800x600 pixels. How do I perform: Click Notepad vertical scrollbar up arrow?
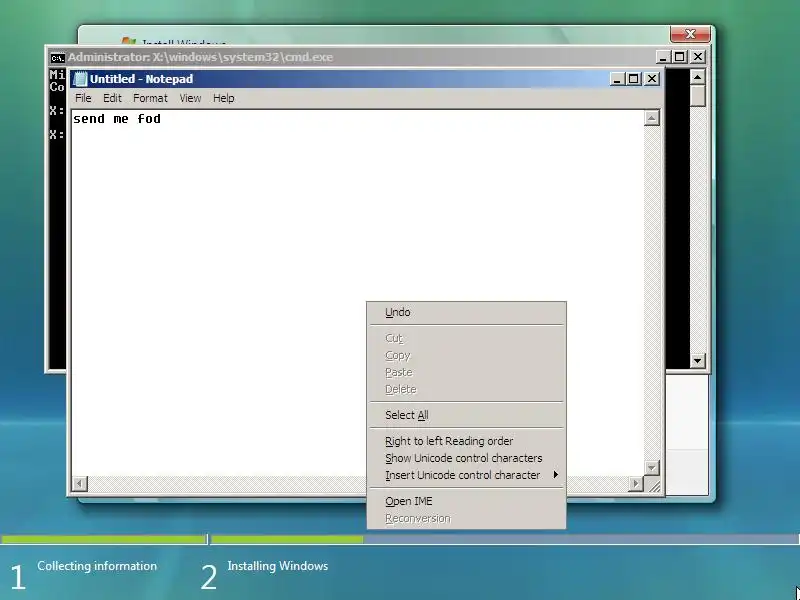click(x=651, y=118)
